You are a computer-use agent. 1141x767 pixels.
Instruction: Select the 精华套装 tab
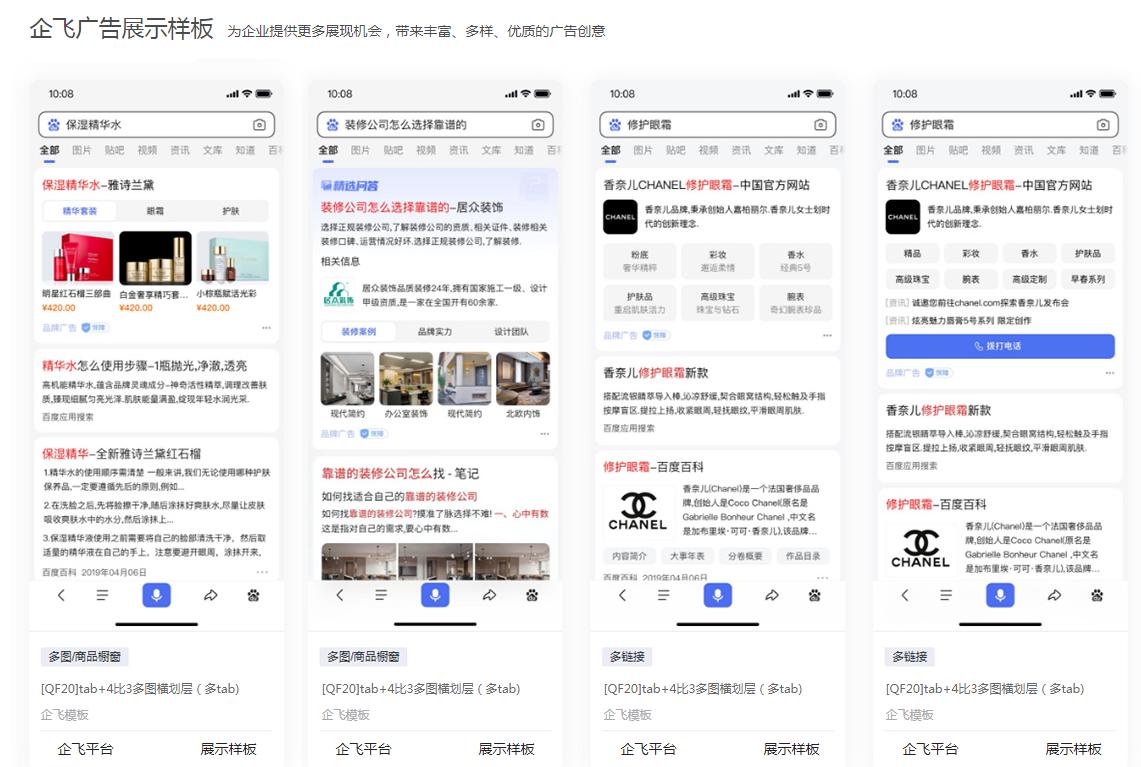pos(79,211)
